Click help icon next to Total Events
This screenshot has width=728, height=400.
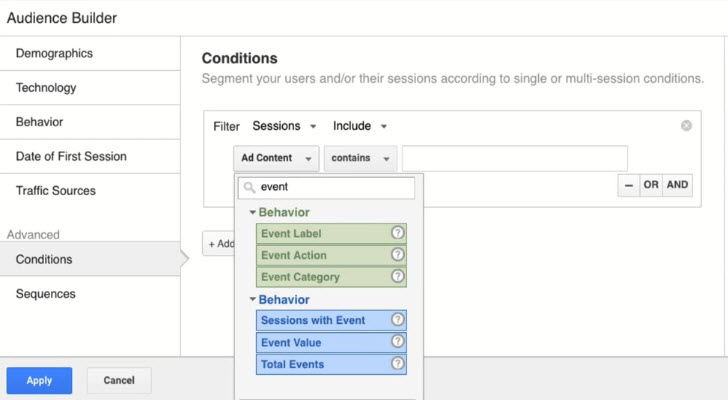(397, 365)
